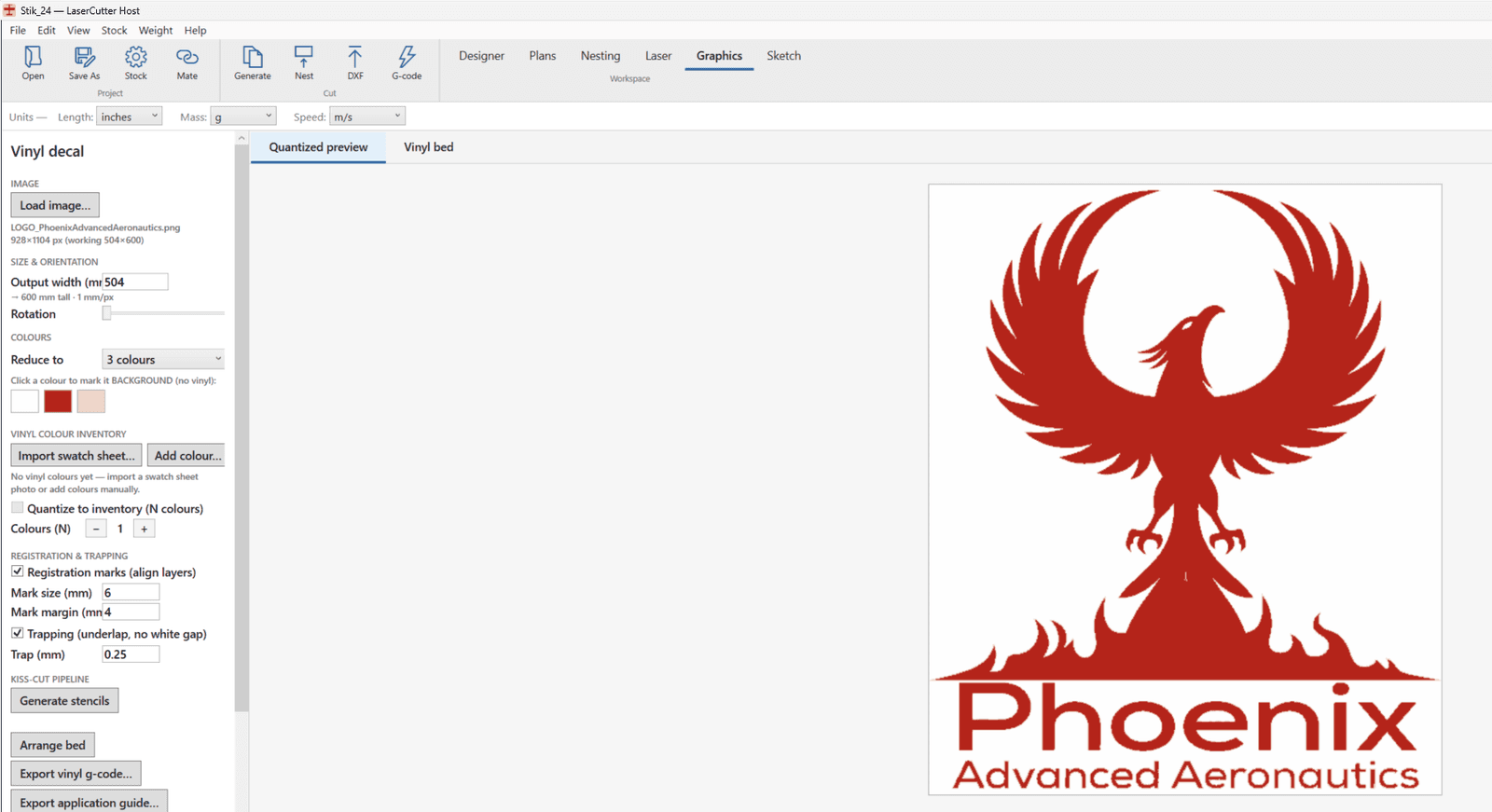
Task: Click the Output width input field
Action: tap(135, 282)
